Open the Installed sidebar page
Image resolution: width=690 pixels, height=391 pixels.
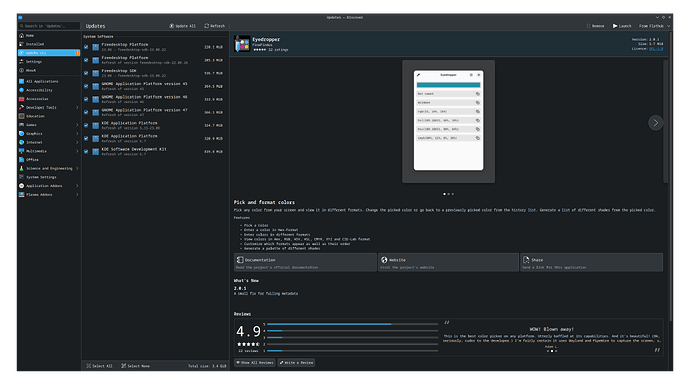click(x=49, y=44)
